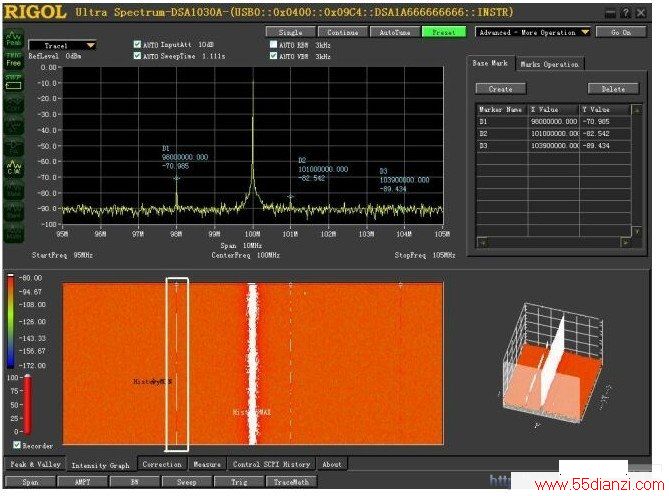Click the -82.542 Y Value cell
This screenshot has height=496, width=669.
pyautogui.click(x=605, y=133)
